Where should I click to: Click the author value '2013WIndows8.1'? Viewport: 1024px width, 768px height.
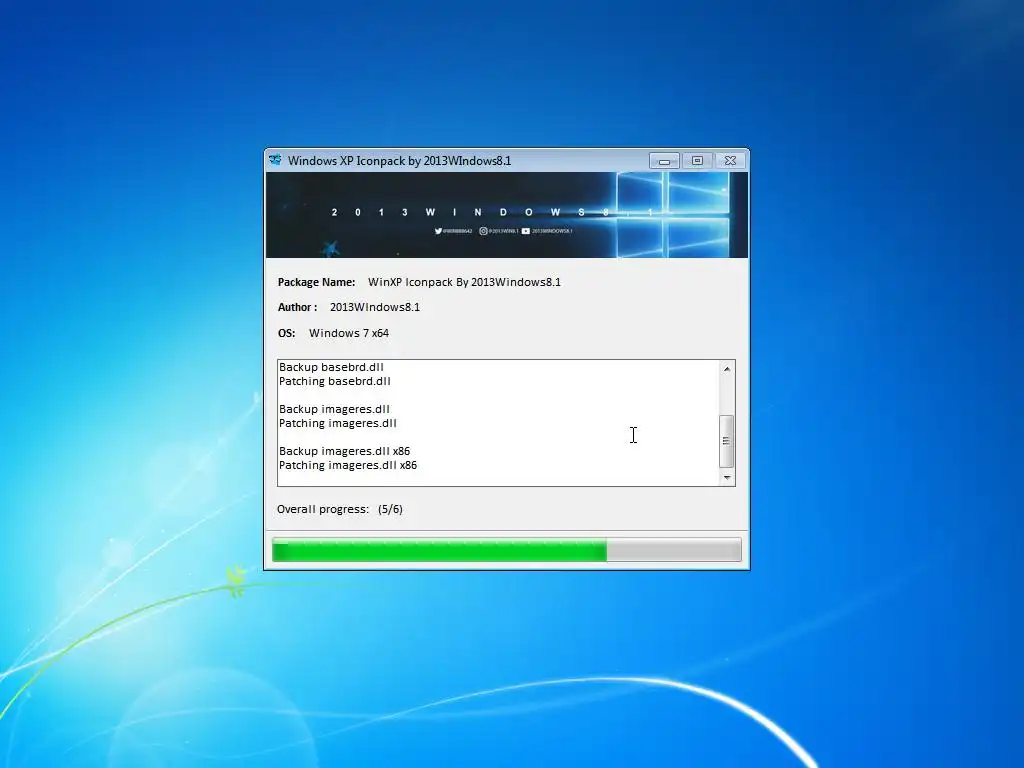coord(375,307)
